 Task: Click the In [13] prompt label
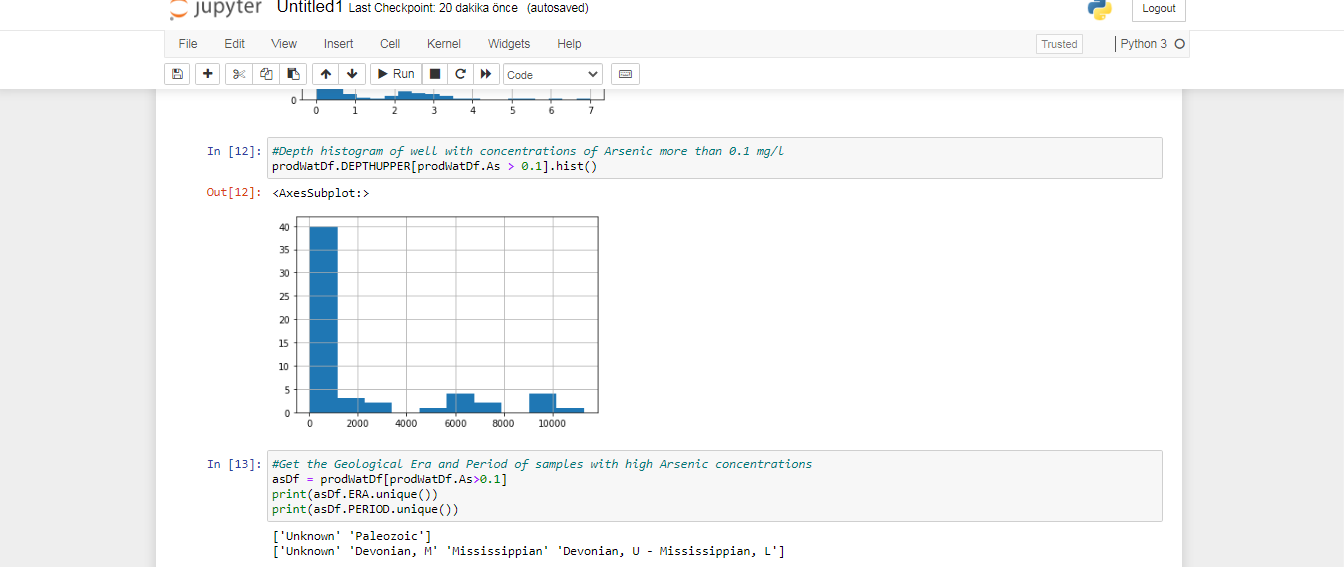click(233, 464)
